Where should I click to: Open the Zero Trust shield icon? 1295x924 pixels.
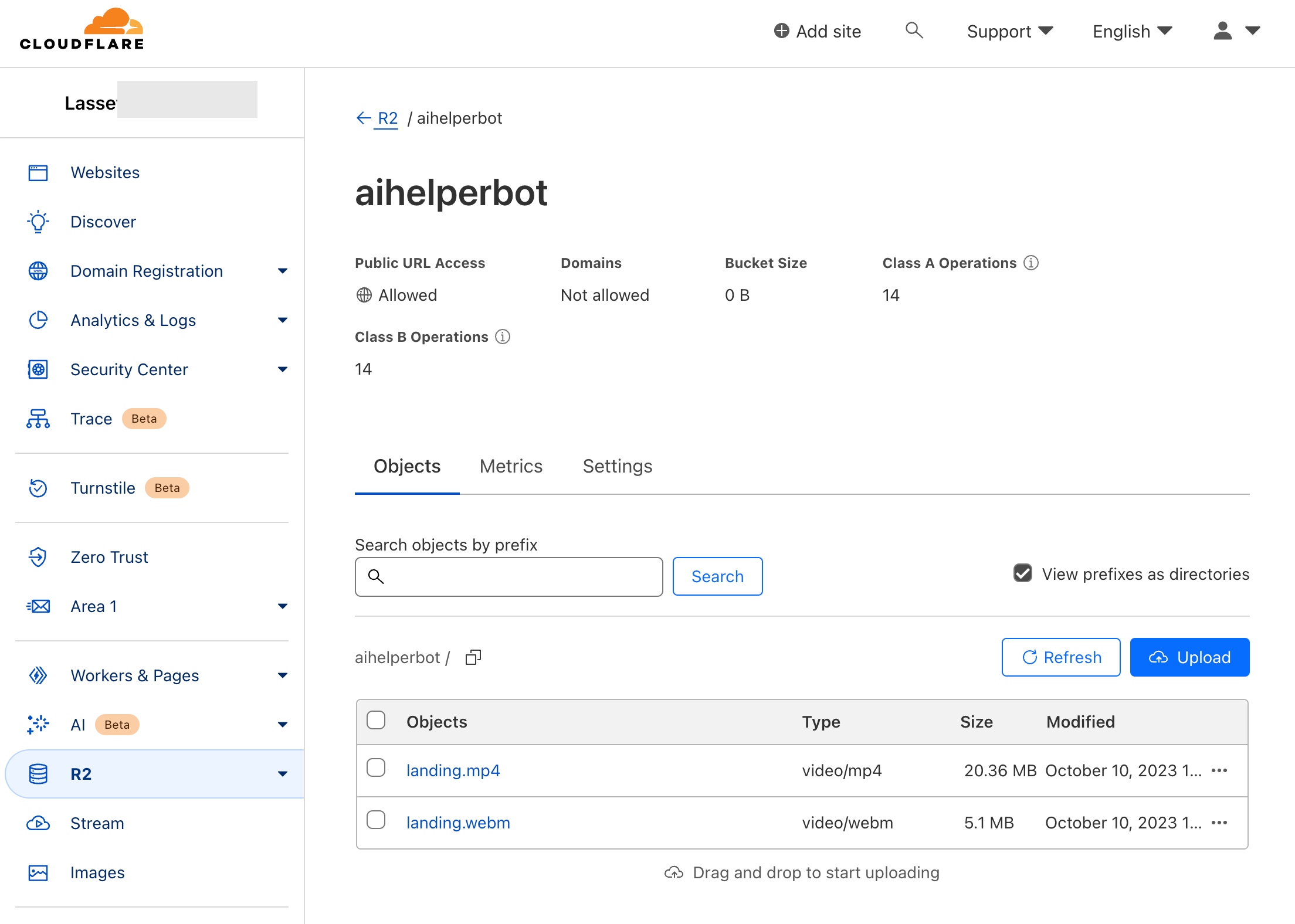click(38, 557)
